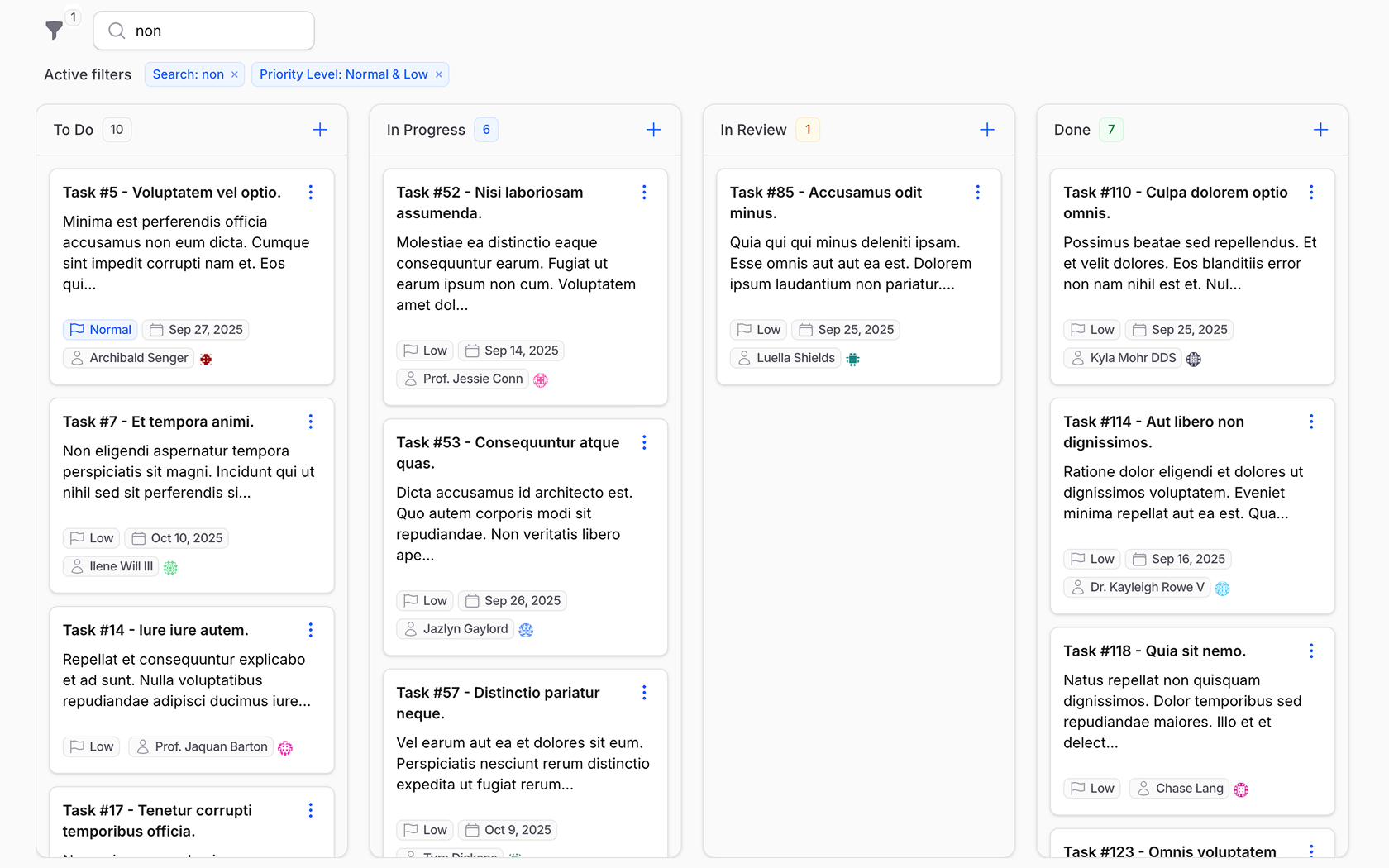Open Task #5 options menu
The image size is (1389, 868).
pos(311,193)
